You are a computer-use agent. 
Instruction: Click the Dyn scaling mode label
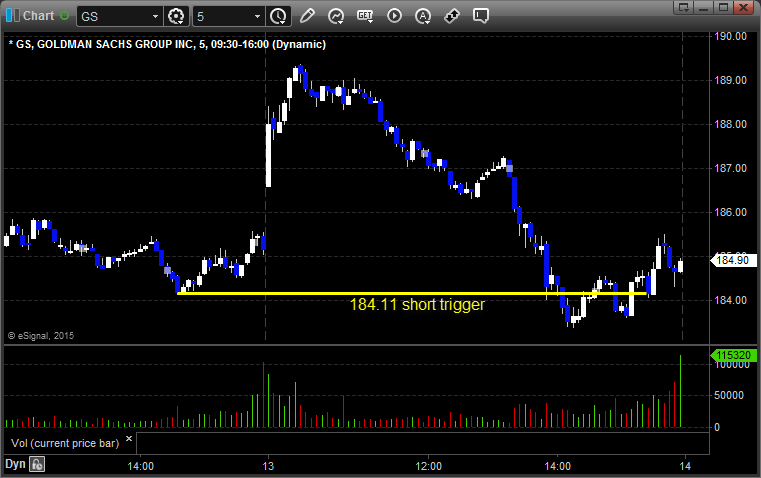click(x=15, y=464)
